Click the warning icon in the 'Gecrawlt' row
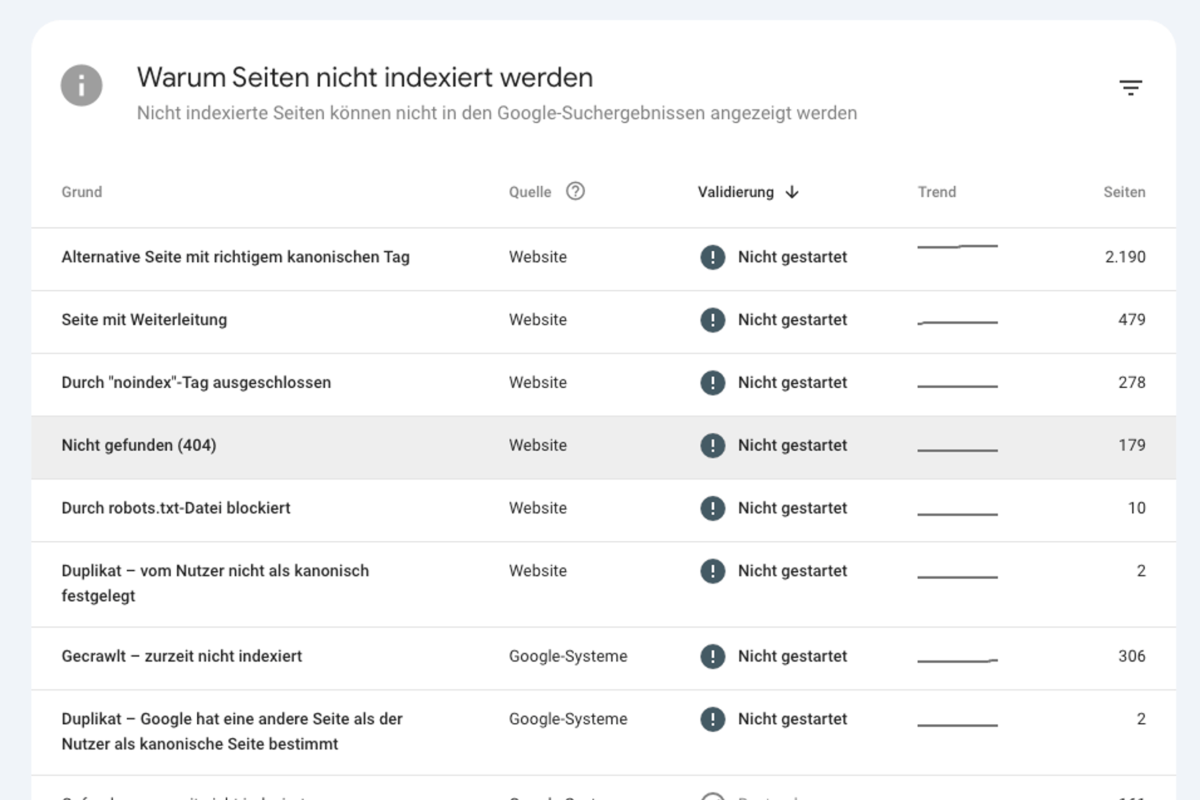 point(712,656)
